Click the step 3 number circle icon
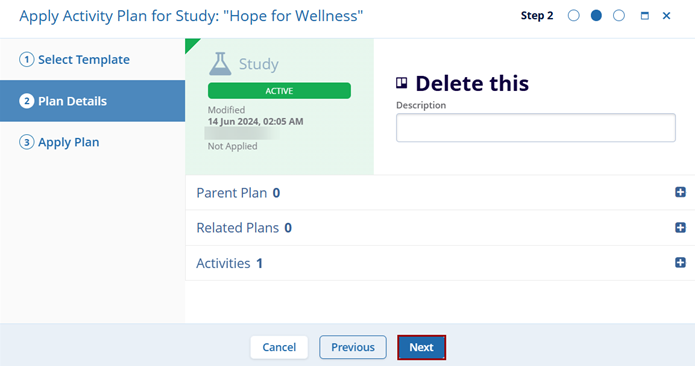 pyautogui.click(x=27, y=142)
